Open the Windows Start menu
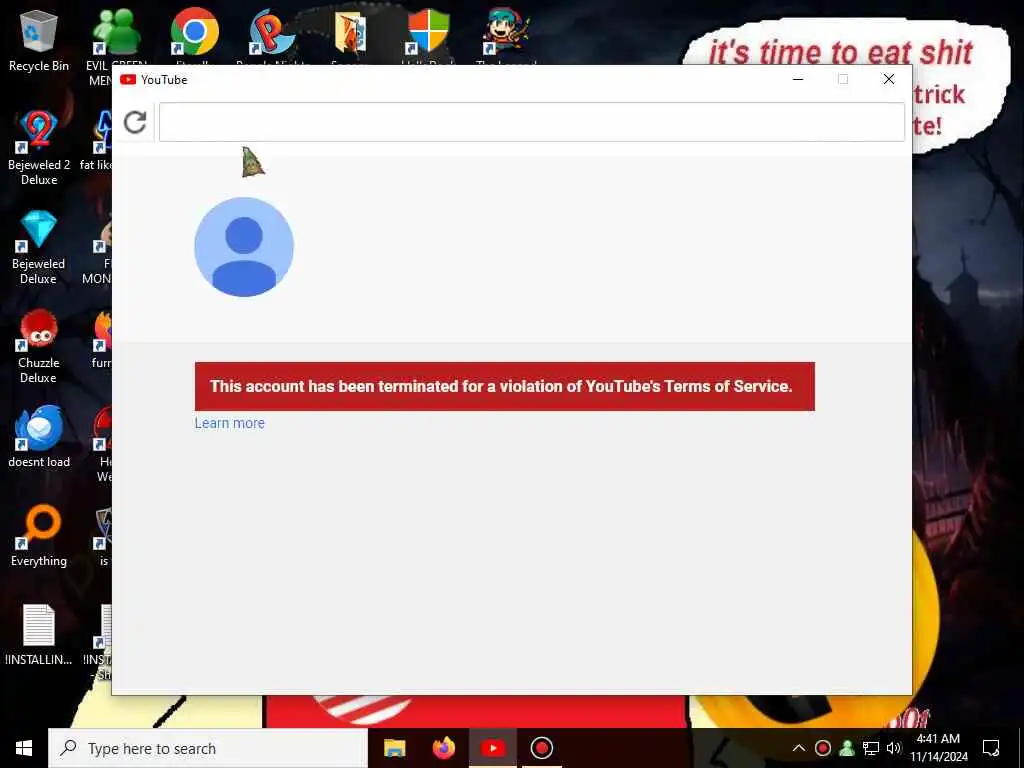The height and width of the screenshot is (768, 1024). click(24, 748)
